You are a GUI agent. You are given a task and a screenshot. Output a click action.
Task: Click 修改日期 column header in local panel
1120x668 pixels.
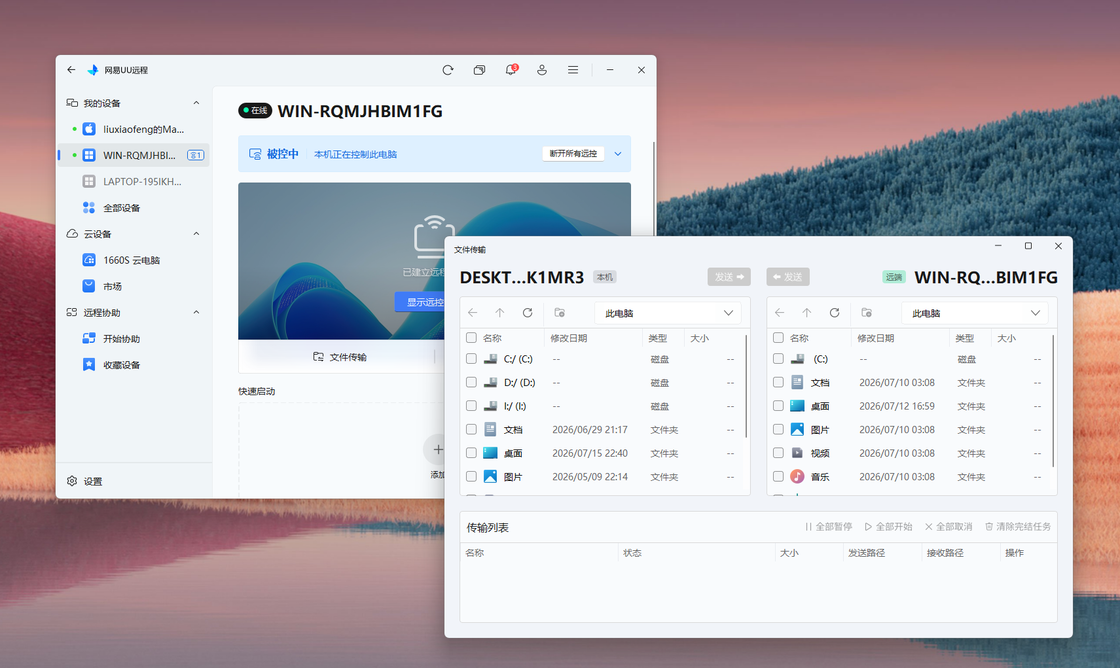569,338
